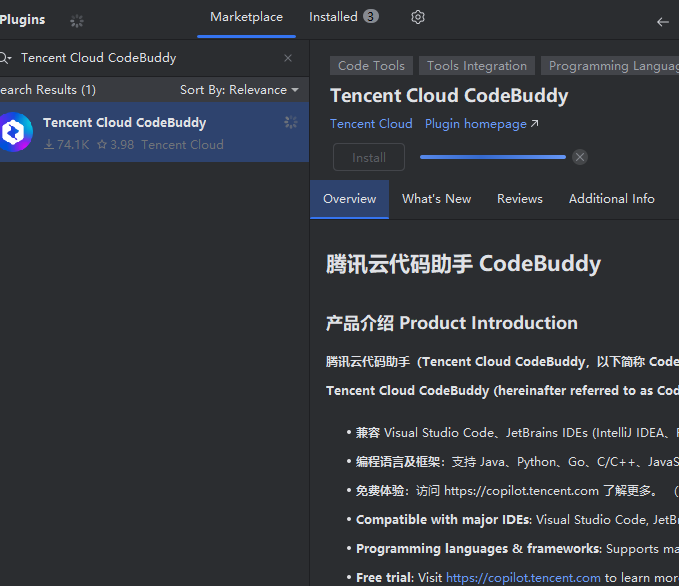Open the Overview tab

click(349, 199)
